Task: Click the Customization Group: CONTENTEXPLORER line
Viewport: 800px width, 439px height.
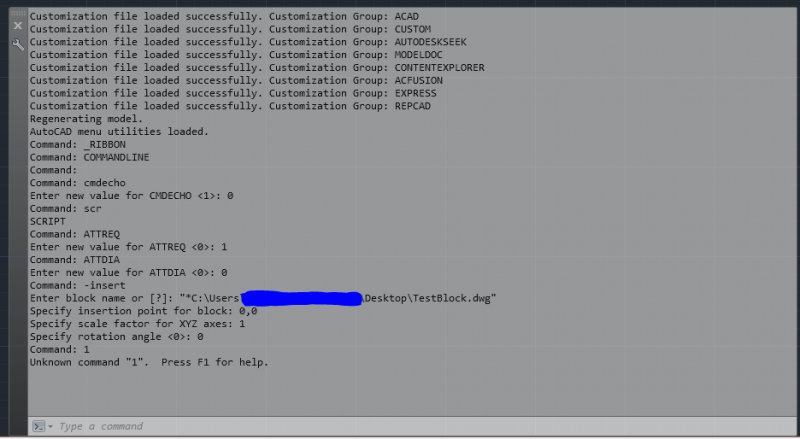Action: [257, 67]
